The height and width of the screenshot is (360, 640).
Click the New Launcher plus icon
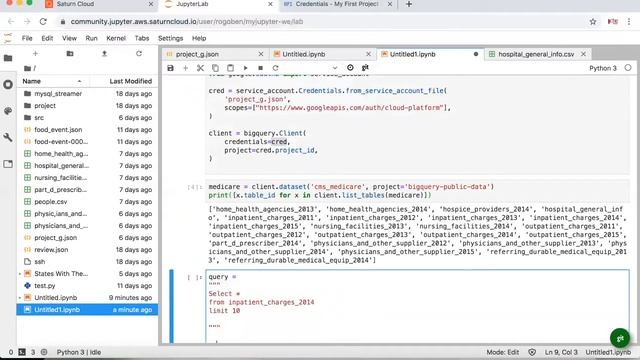(x=35, y=53)
